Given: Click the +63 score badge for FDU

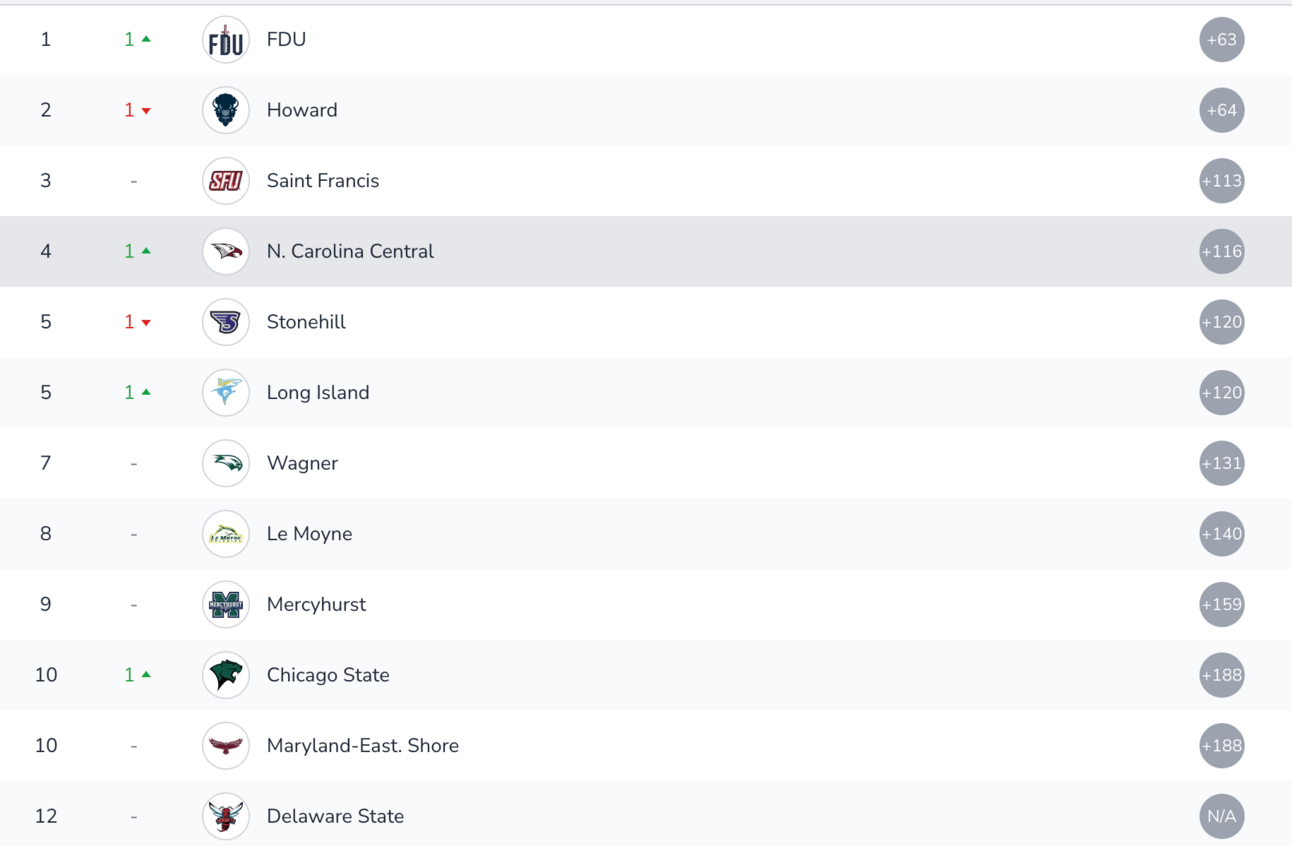Looking at the screenshot, I should [x=1221, y=40].
